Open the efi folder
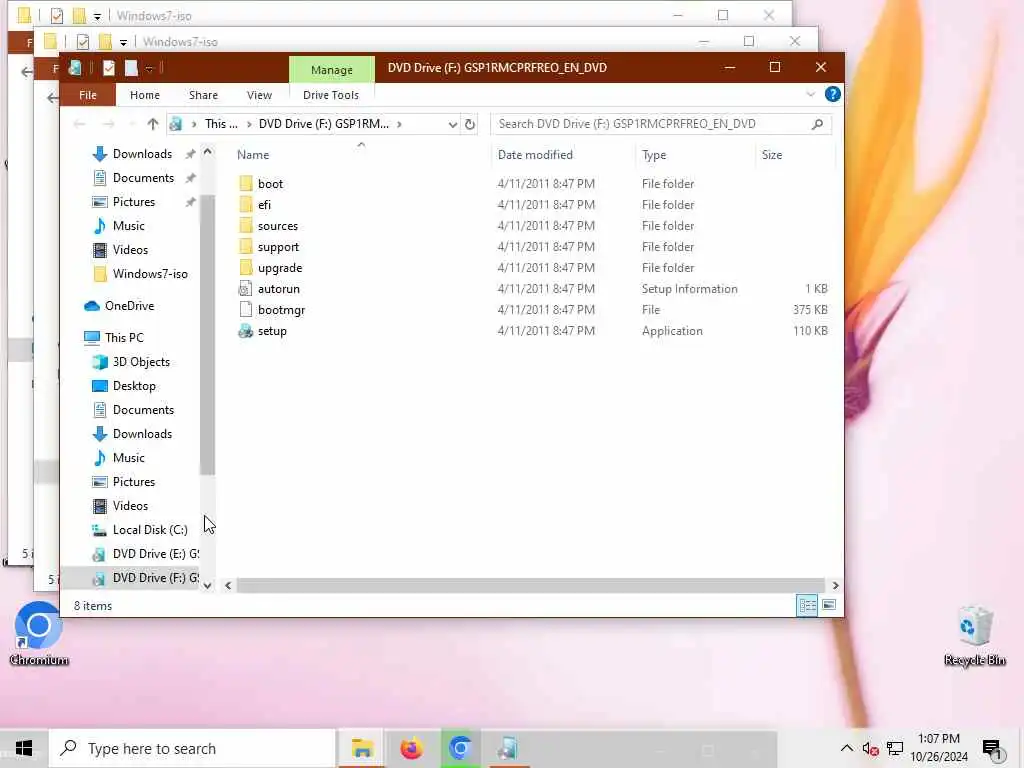1024x768 pixels. pos(264,204)
